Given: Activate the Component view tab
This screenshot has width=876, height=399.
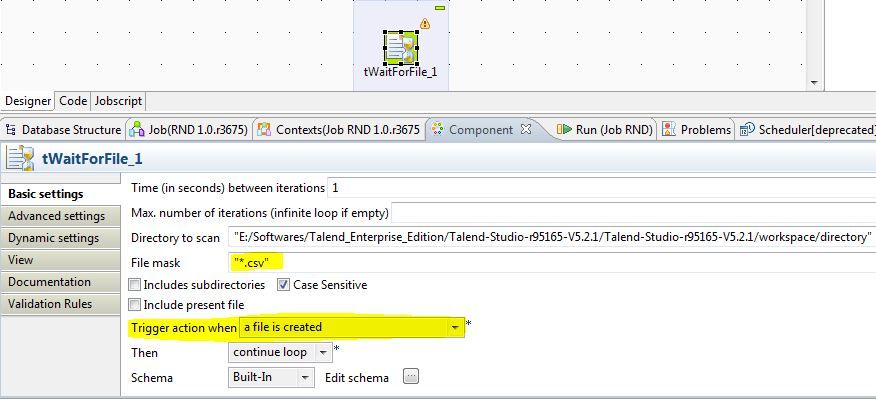Looking at the screenshot, I should [x=480, y=130].
